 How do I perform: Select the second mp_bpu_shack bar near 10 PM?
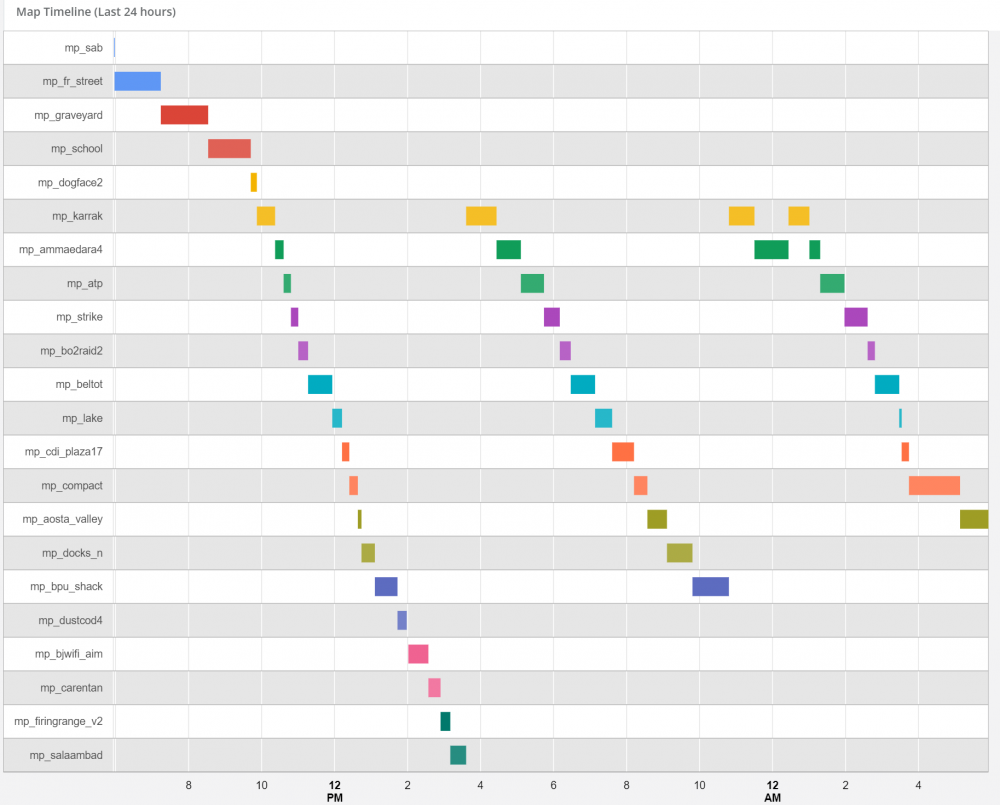[x=710, y=587]
